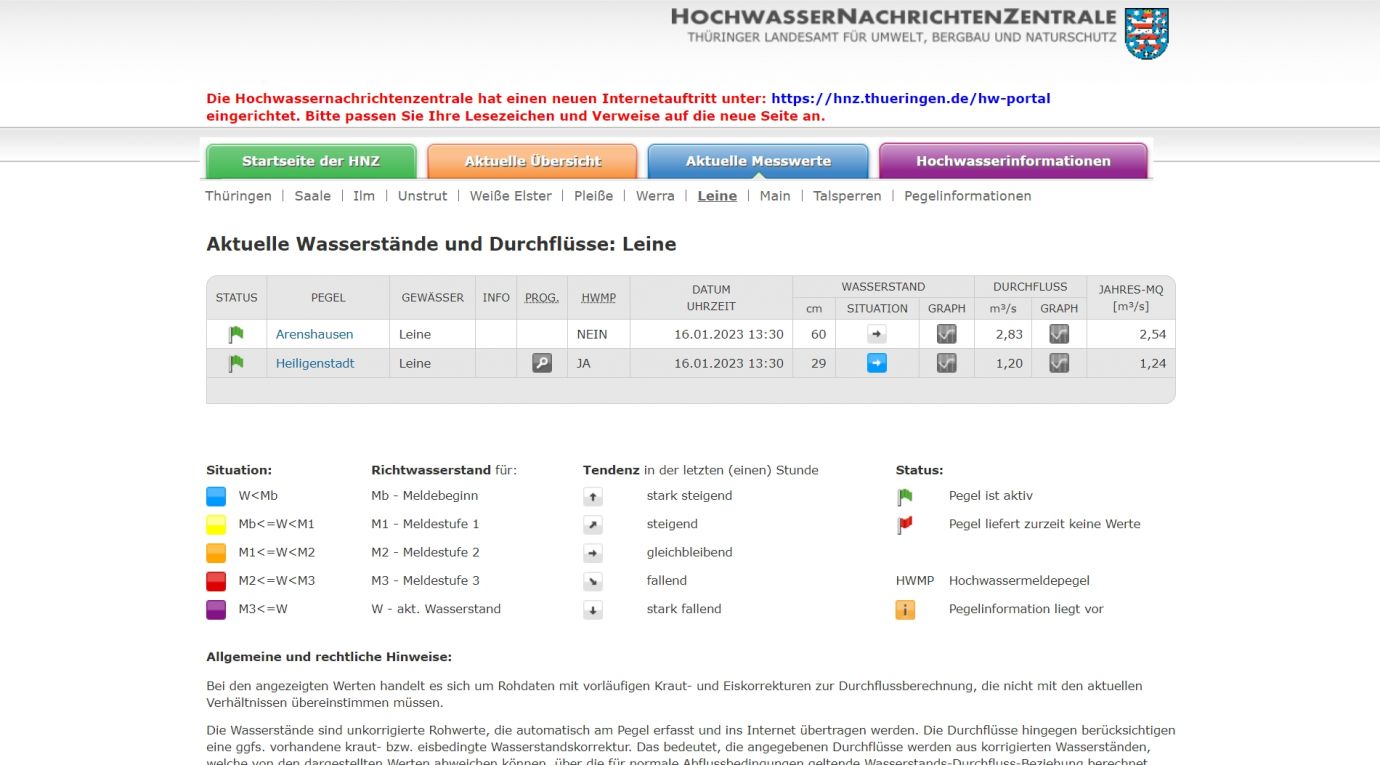Select the 'Aktuelle Messwerte' tab

[758, 161]
